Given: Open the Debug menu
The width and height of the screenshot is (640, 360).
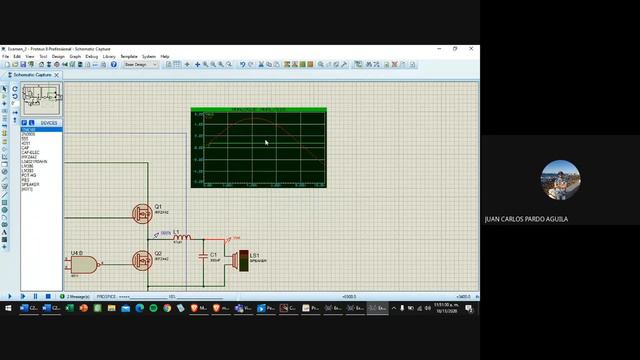Looking at the screenshot, I should tap(92, 57).
